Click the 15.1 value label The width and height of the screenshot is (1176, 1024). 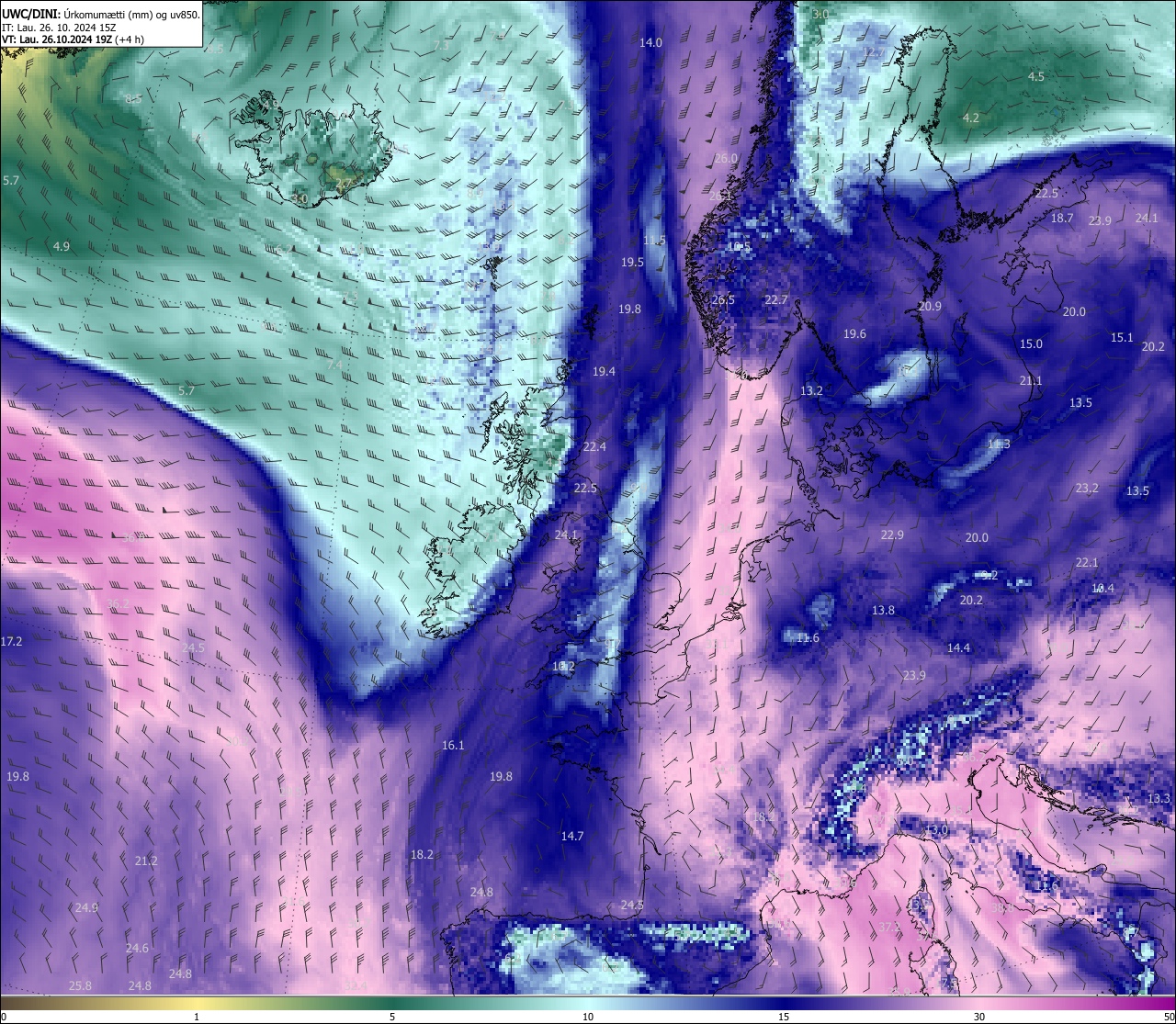coord(1122,338)
